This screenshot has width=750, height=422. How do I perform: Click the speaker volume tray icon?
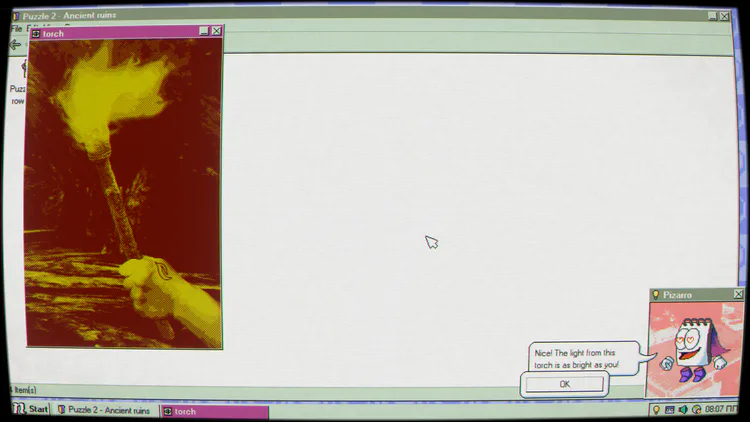click(683, 410)
